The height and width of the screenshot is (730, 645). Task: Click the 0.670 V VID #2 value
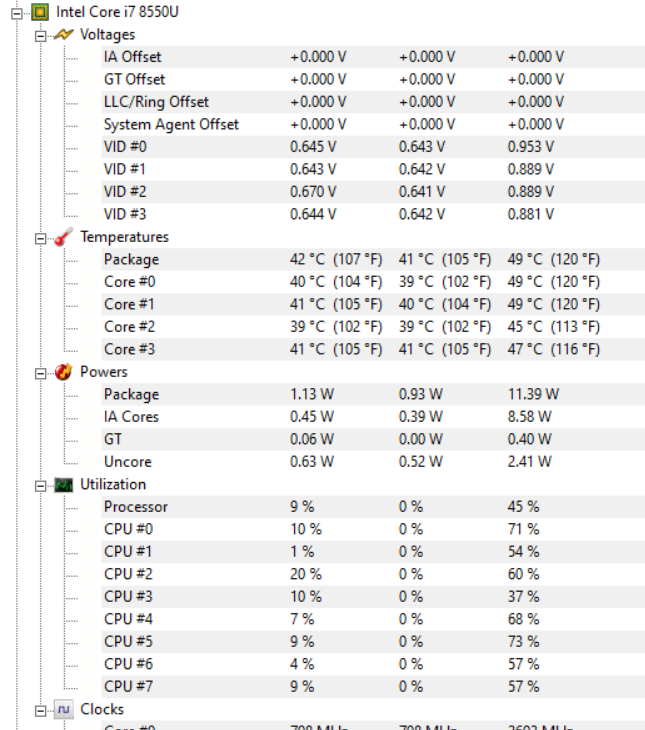313,192
